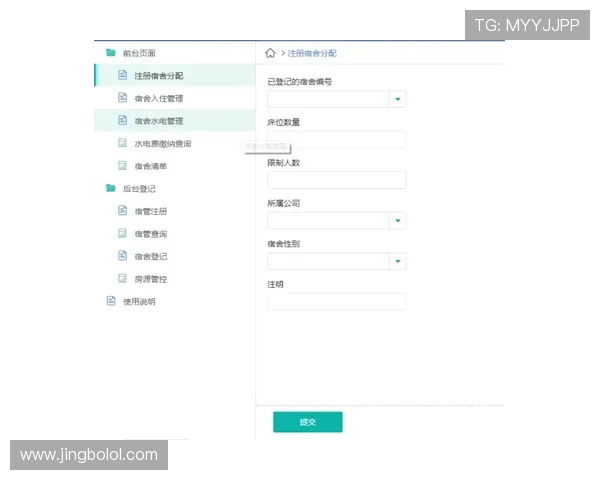Open the 已登记的宿舍编号 dropdown arrow
This screenshot has width=600, height=480.
pyautogui.click(x=398, y=99)
